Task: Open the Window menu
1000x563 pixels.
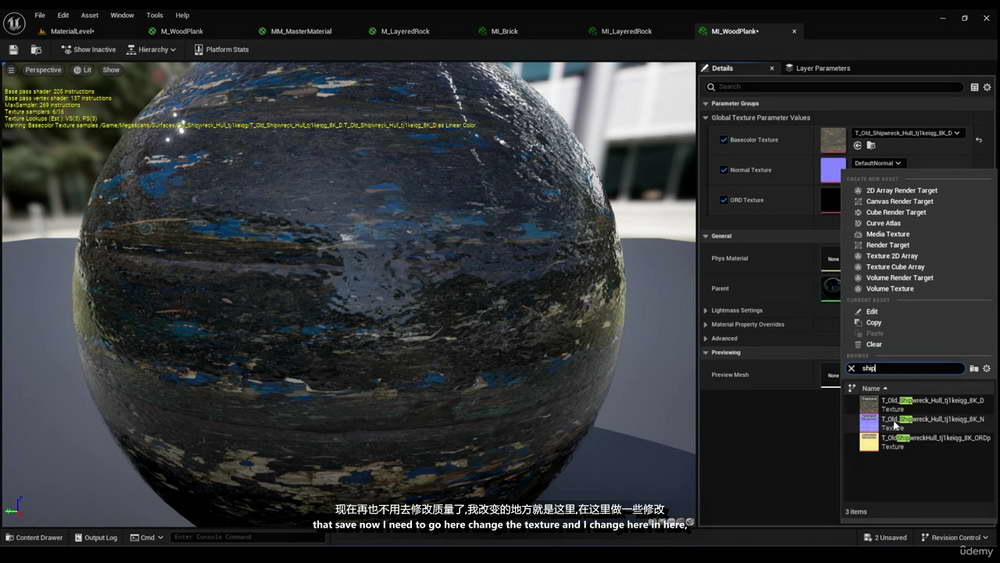Action: click(122, 15)
